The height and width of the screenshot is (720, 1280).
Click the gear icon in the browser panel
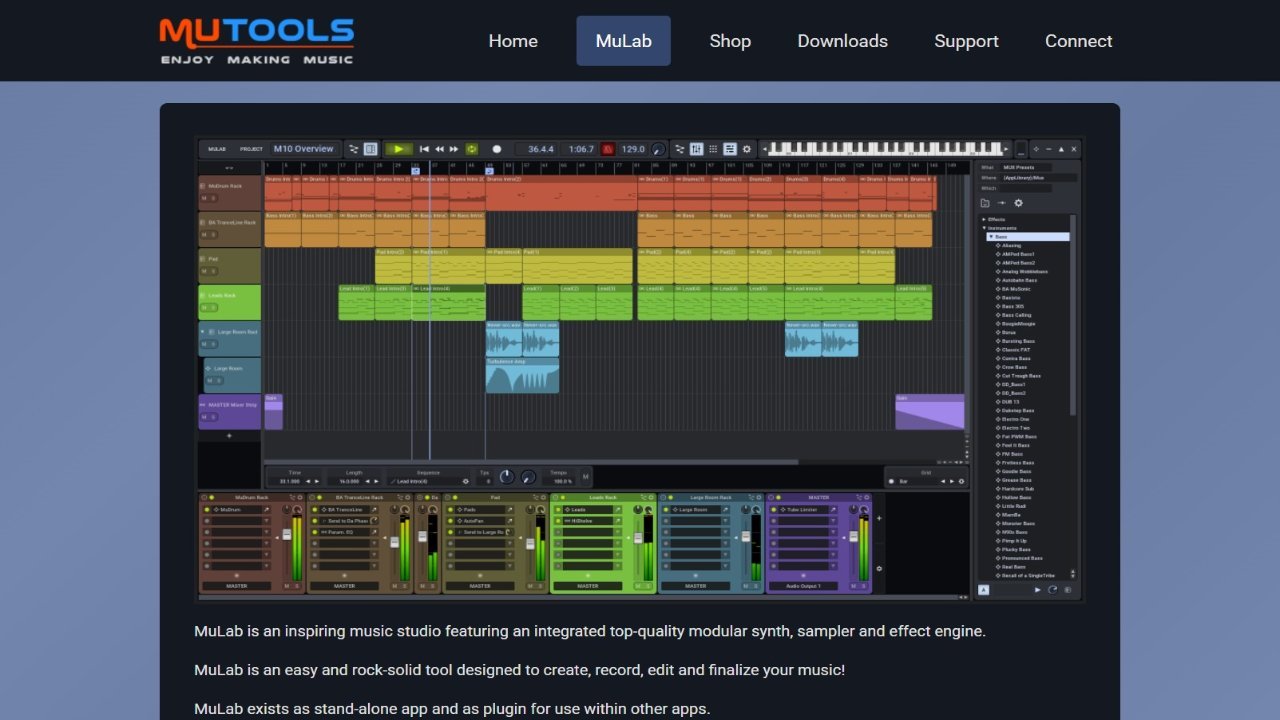[x=1019, y=203]
